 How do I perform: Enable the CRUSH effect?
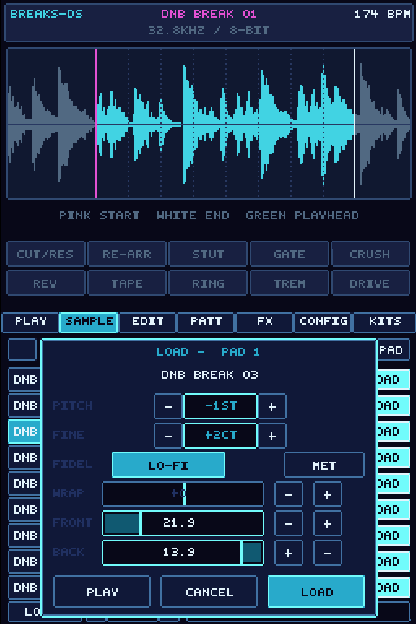370,254
